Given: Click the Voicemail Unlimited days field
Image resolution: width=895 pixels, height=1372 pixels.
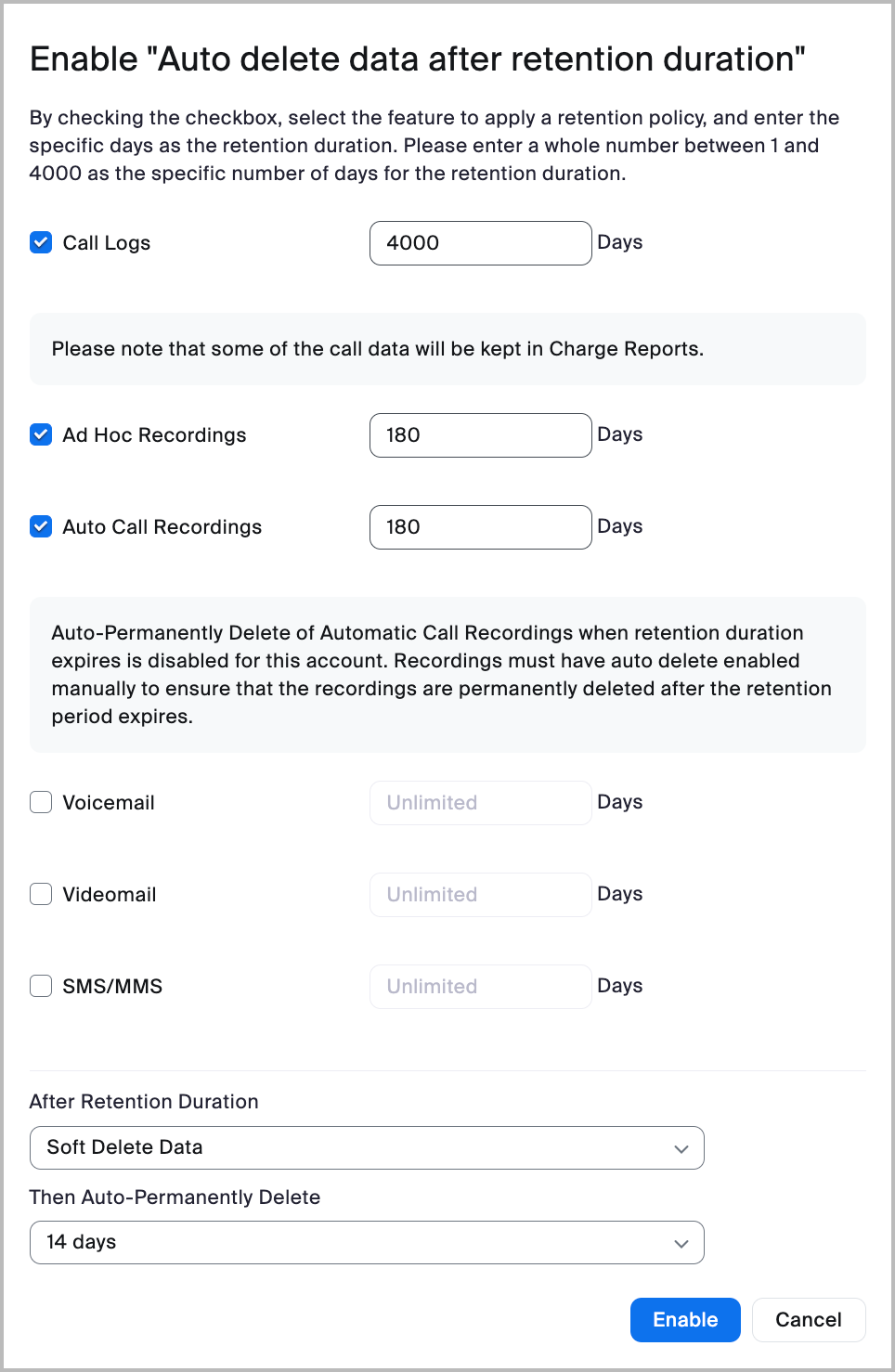Looking at the screenshot, I should pyautogui.click(x=480, y=803).
